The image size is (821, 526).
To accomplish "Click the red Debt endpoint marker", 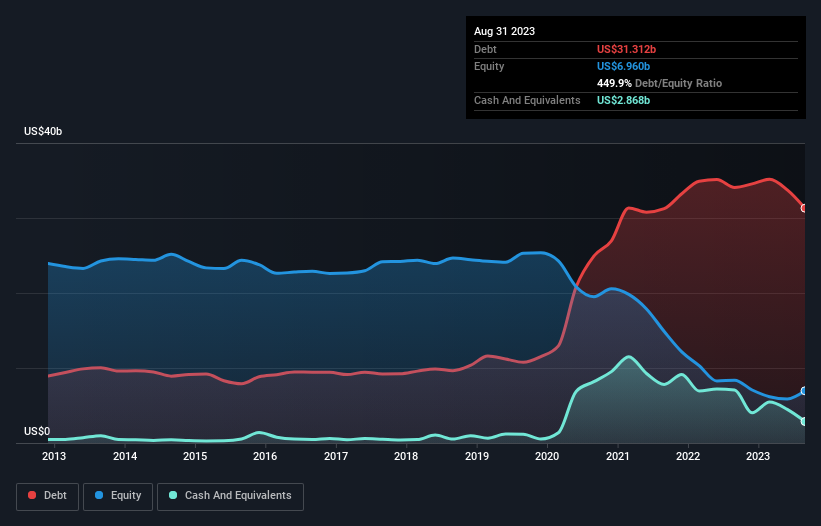I will pos(805,208).
